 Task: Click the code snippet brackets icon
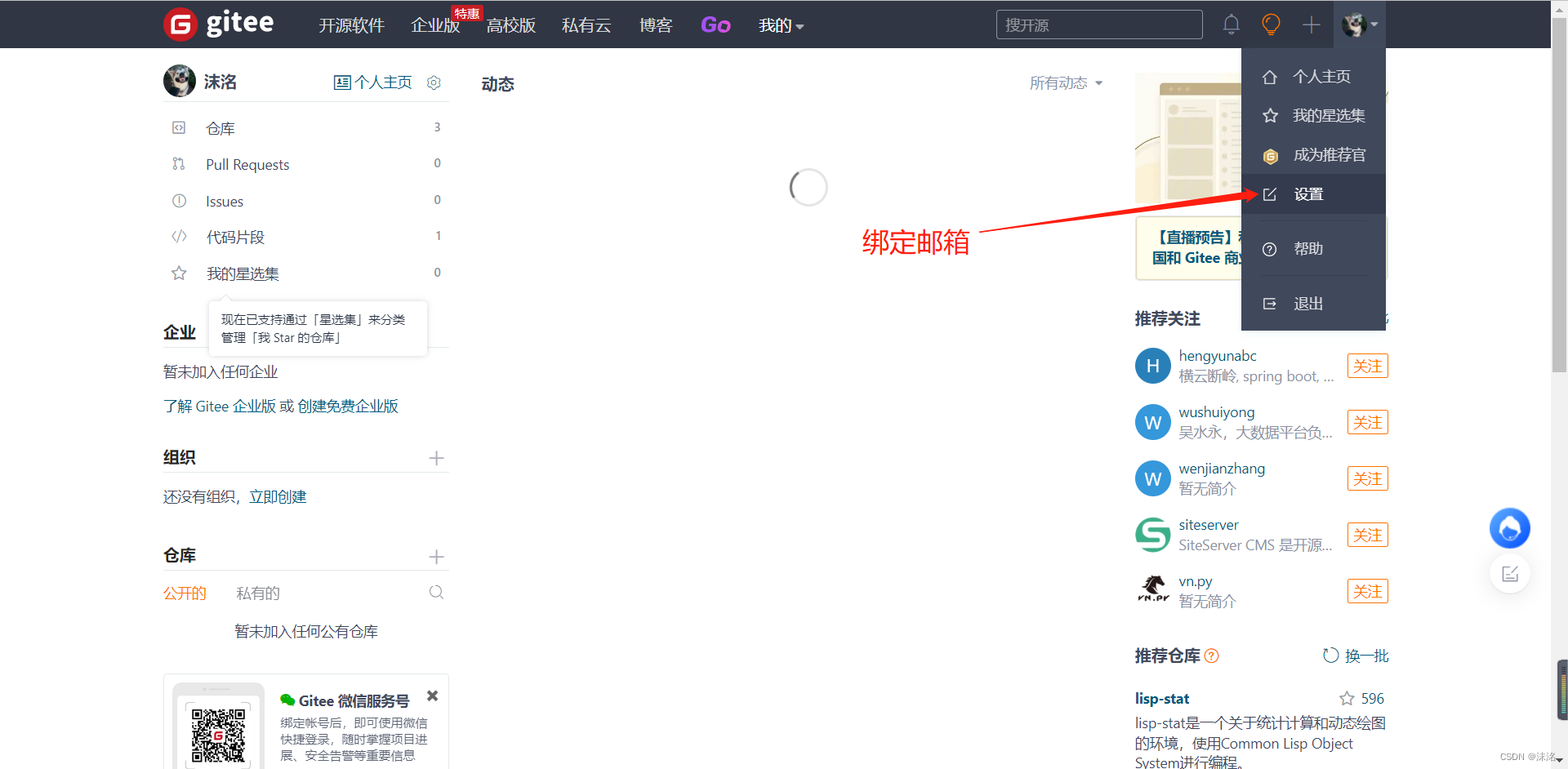click(179, 237)
